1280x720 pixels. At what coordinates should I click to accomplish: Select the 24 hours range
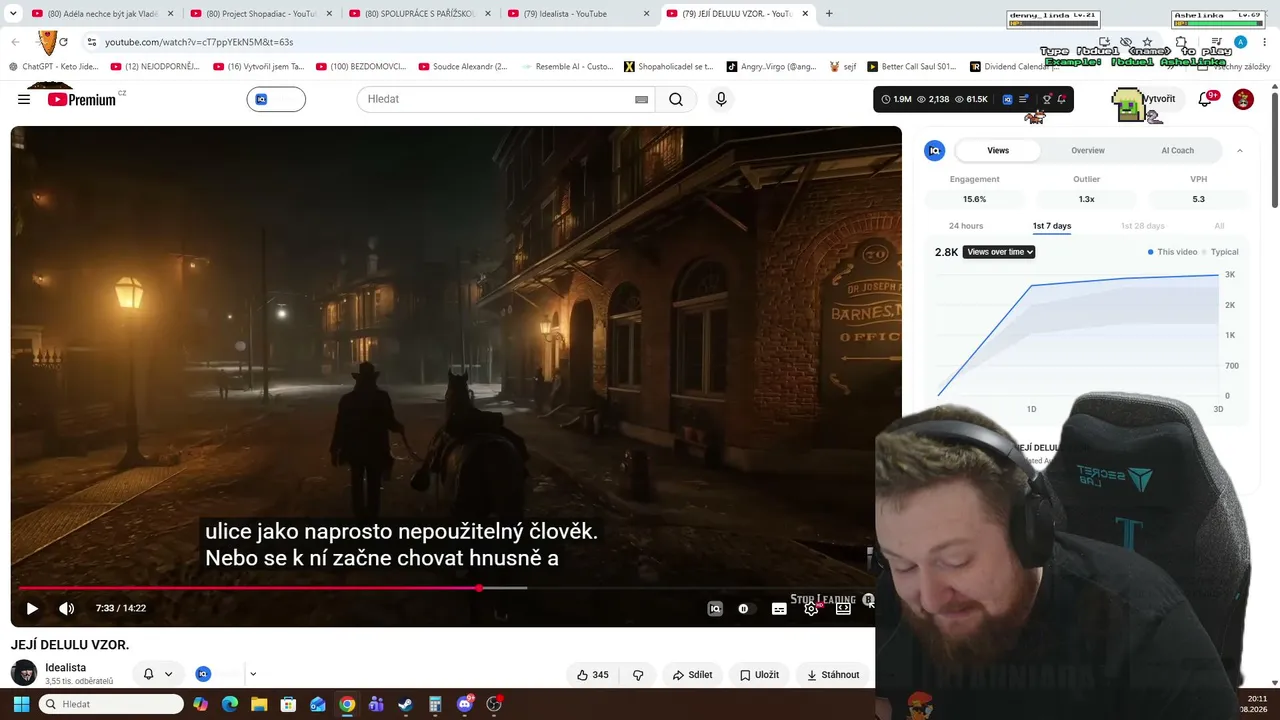click(966, 226)
